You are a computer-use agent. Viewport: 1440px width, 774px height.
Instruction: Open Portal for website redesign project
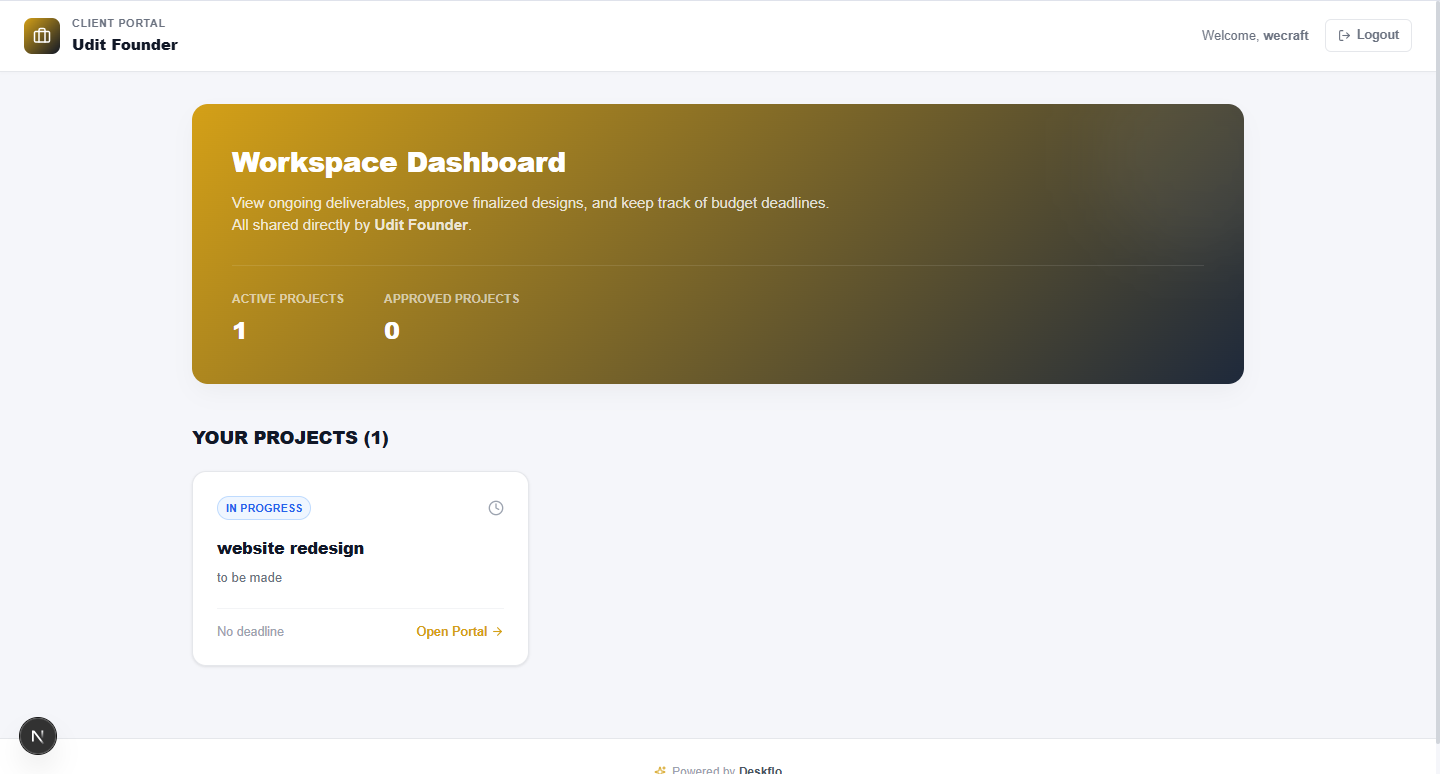[x=459, y=631]
